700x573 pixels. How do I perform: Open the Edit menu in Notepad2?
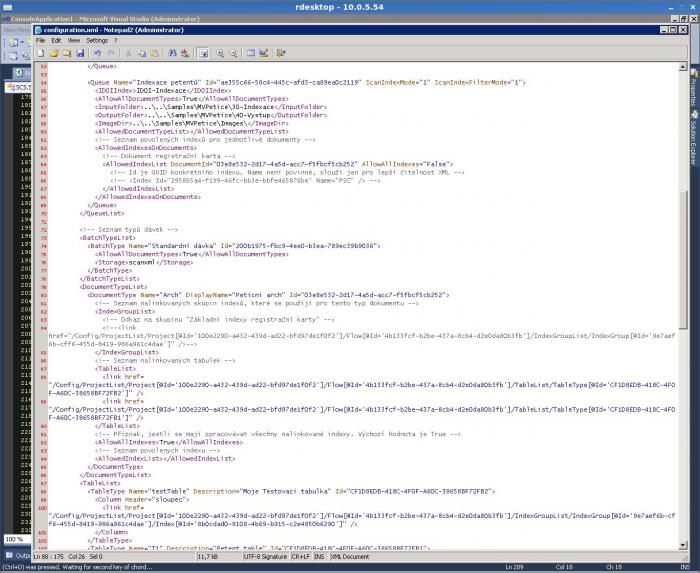(x=56, y=40)
